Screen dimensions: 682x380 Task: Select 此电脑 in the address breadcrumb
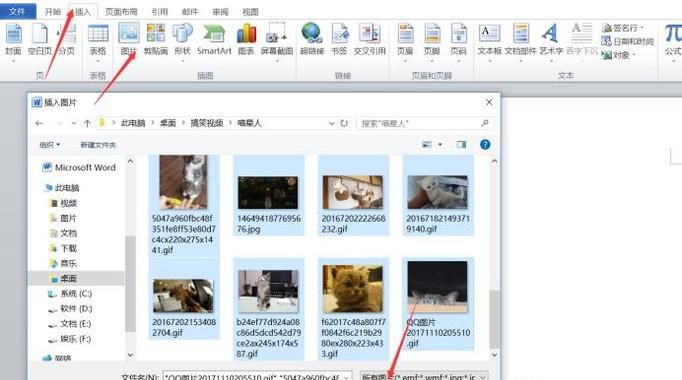click(x=133, y=123)
